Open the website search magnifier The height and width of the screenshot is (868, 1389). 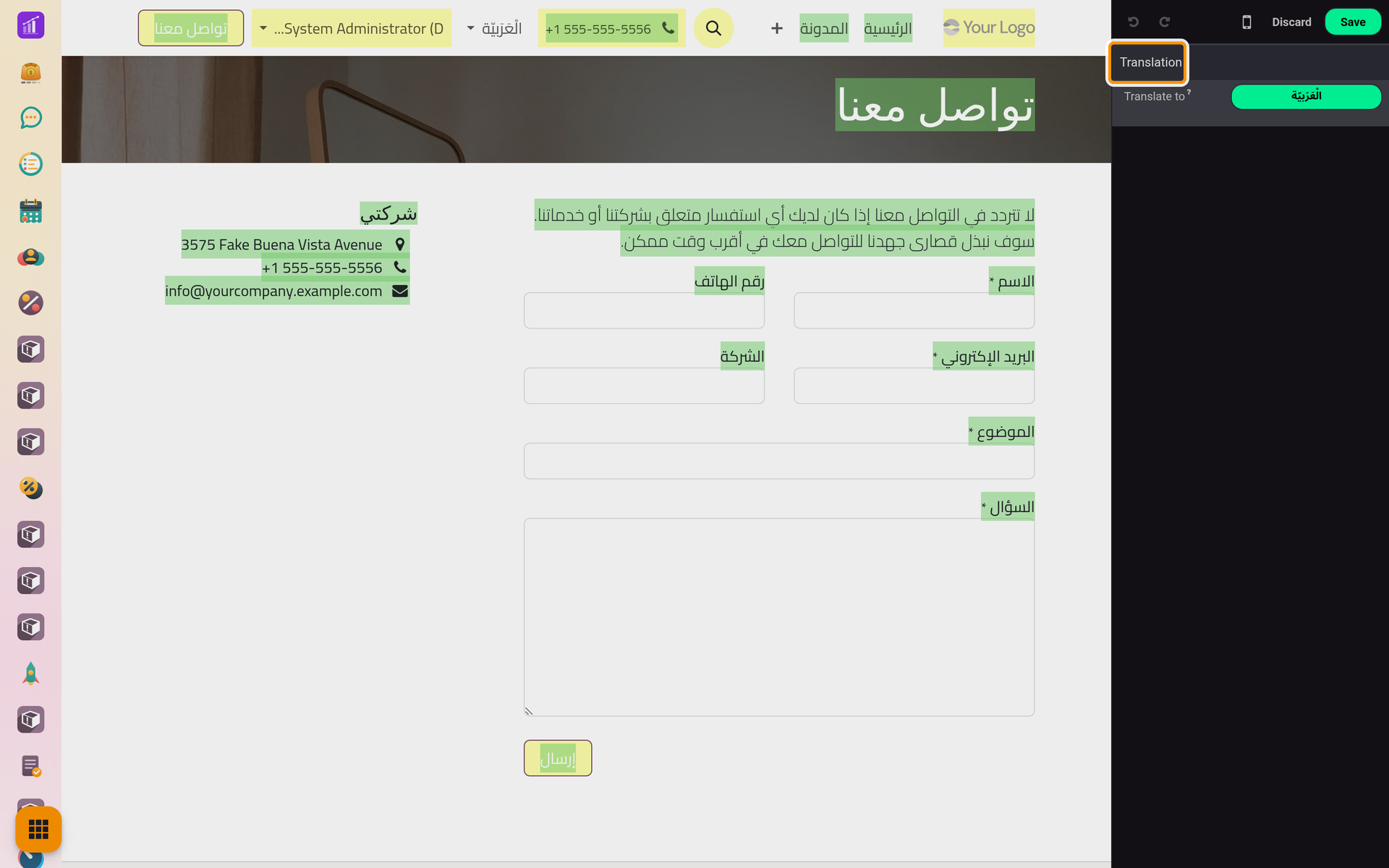pyautogui.click(x=713, y=28)
